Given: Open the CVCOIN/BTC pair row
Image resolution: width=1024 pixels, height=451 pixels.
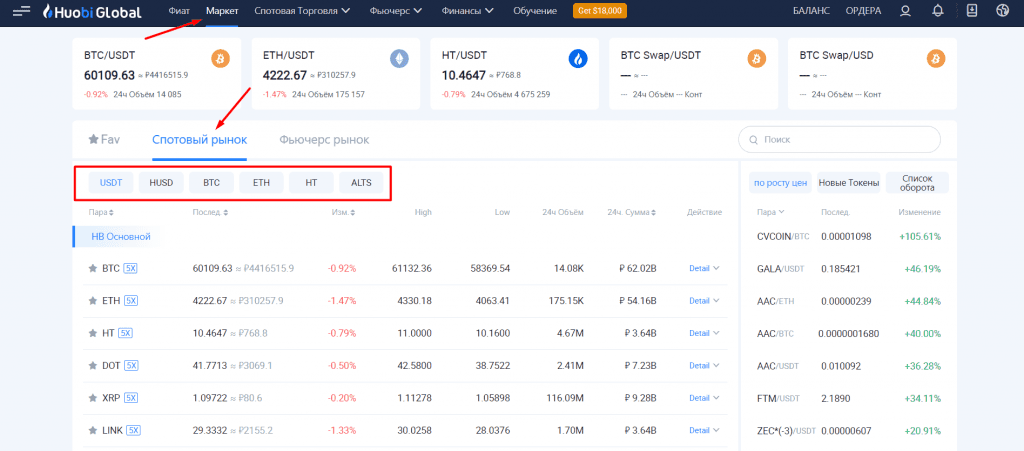Looking at the screenshot, I should [x=849, y=236].
